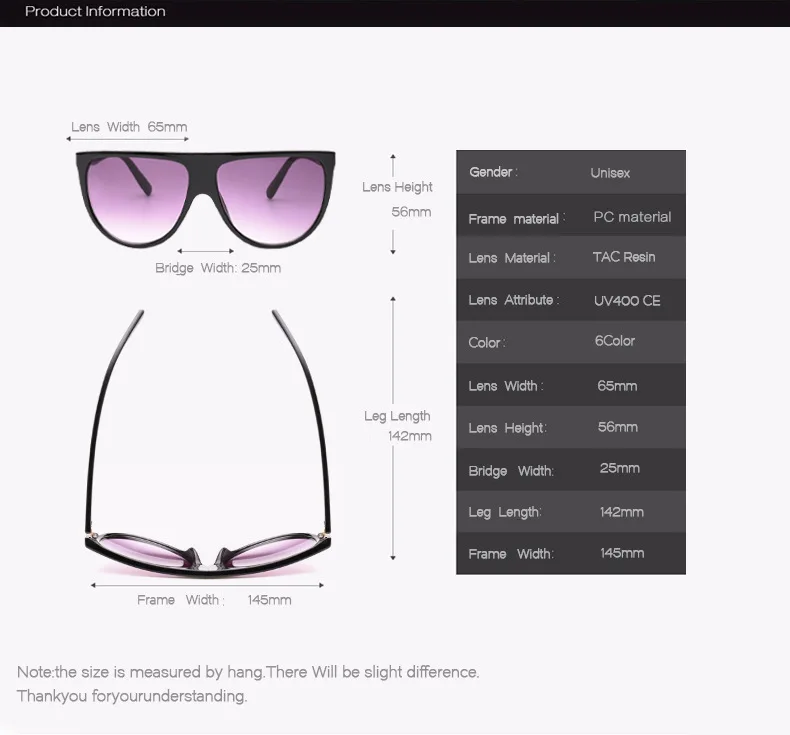Click the 'Frame Width : 145mm' diagram label

214,600
